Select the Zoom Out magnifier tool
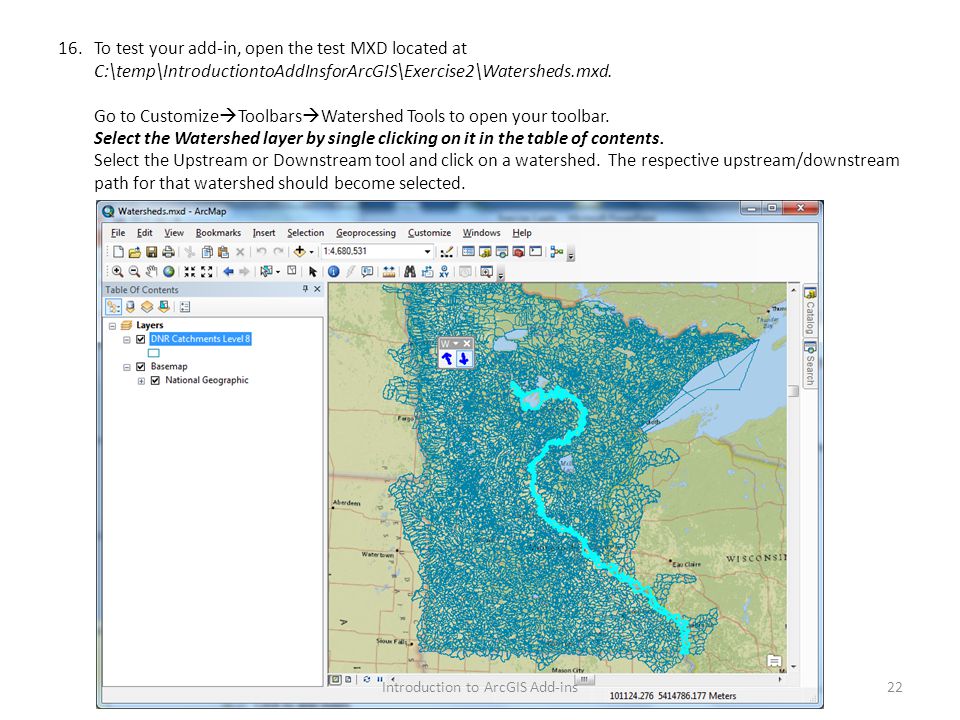960x720 pixels. (x=135, y=272)
